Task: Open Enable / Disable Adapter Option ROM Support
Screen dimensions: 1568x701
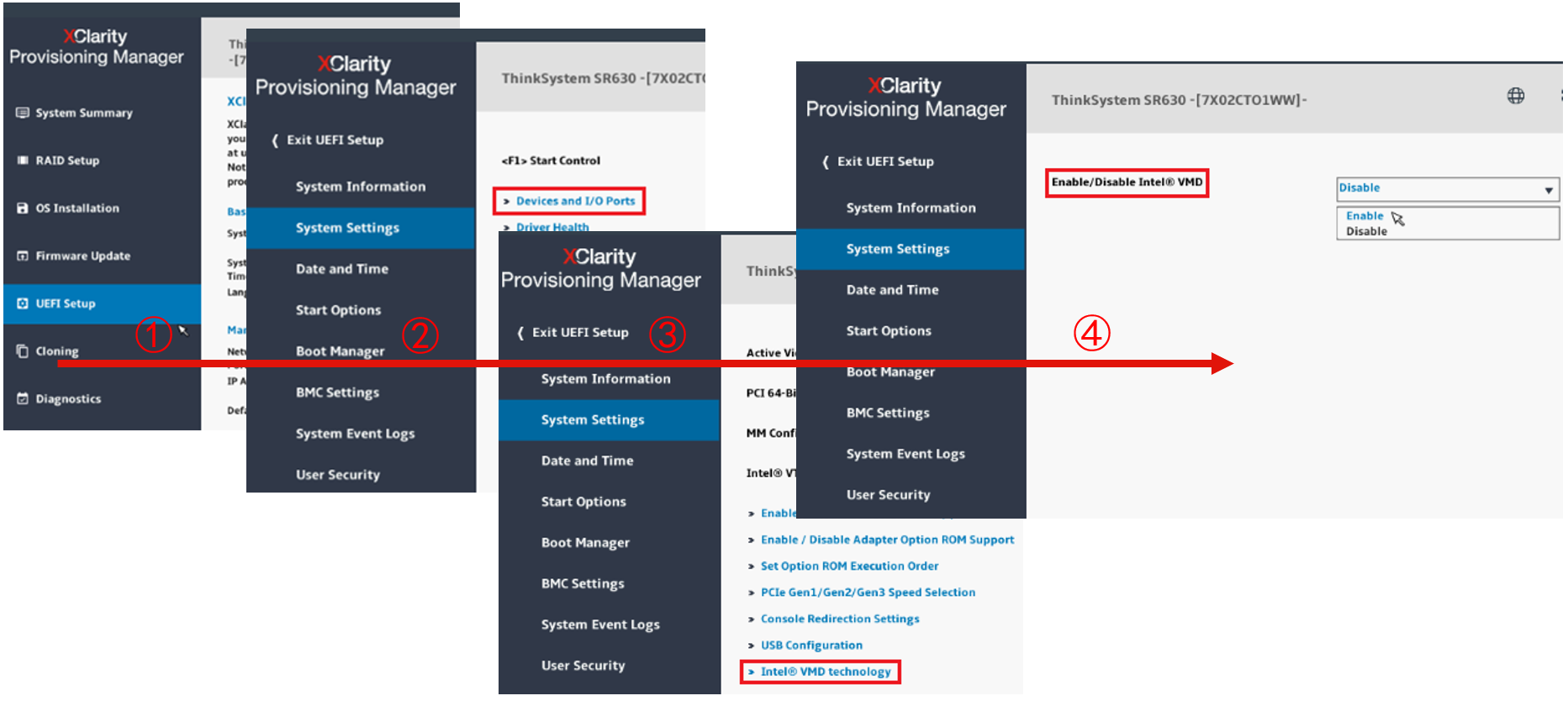Action: click(x=887, y=540)
